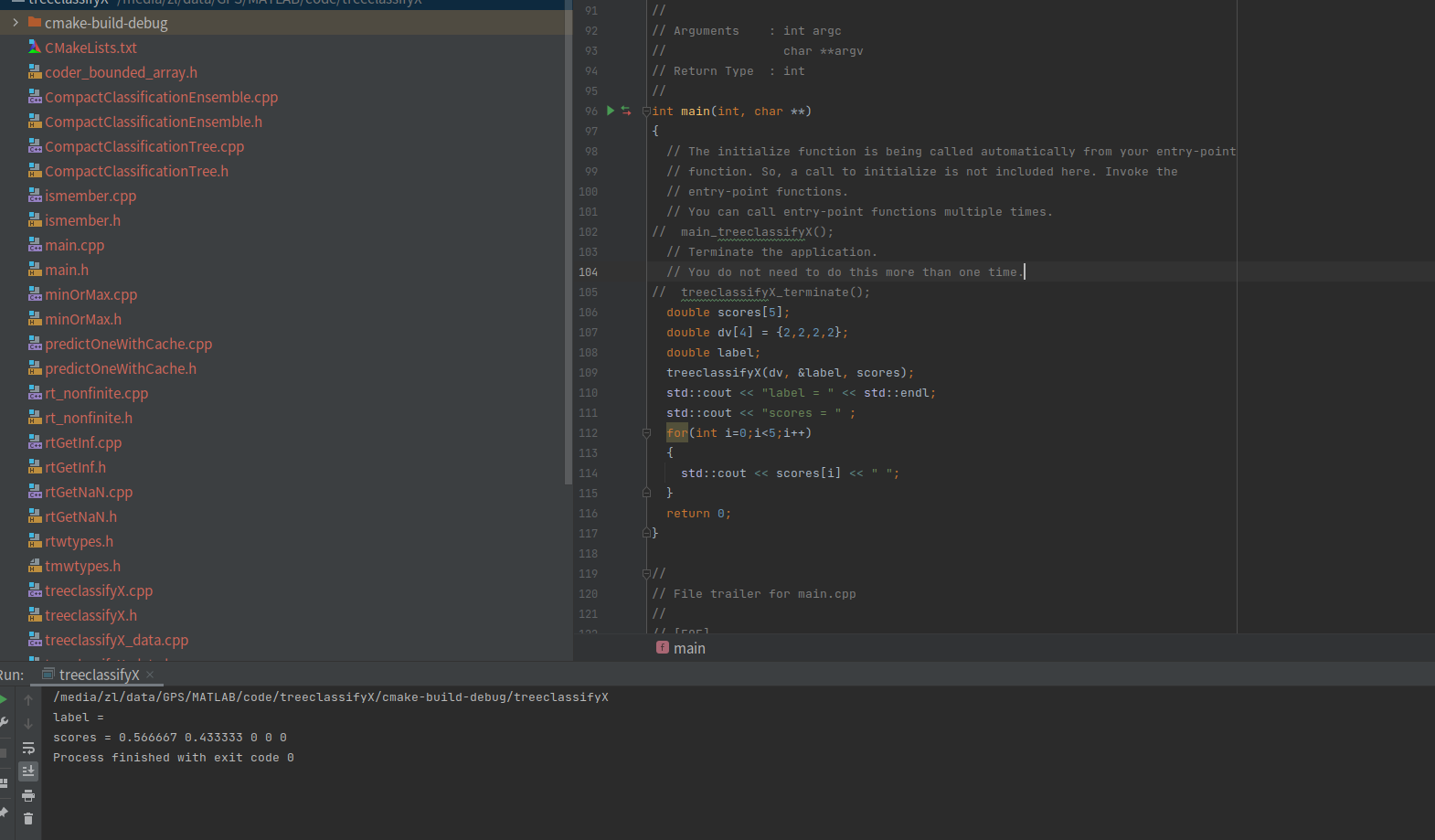Open rtGetNaN.h file
The height and width of the screenshot is (840, 1435).
pyautogui.click(x=80, y=516)
